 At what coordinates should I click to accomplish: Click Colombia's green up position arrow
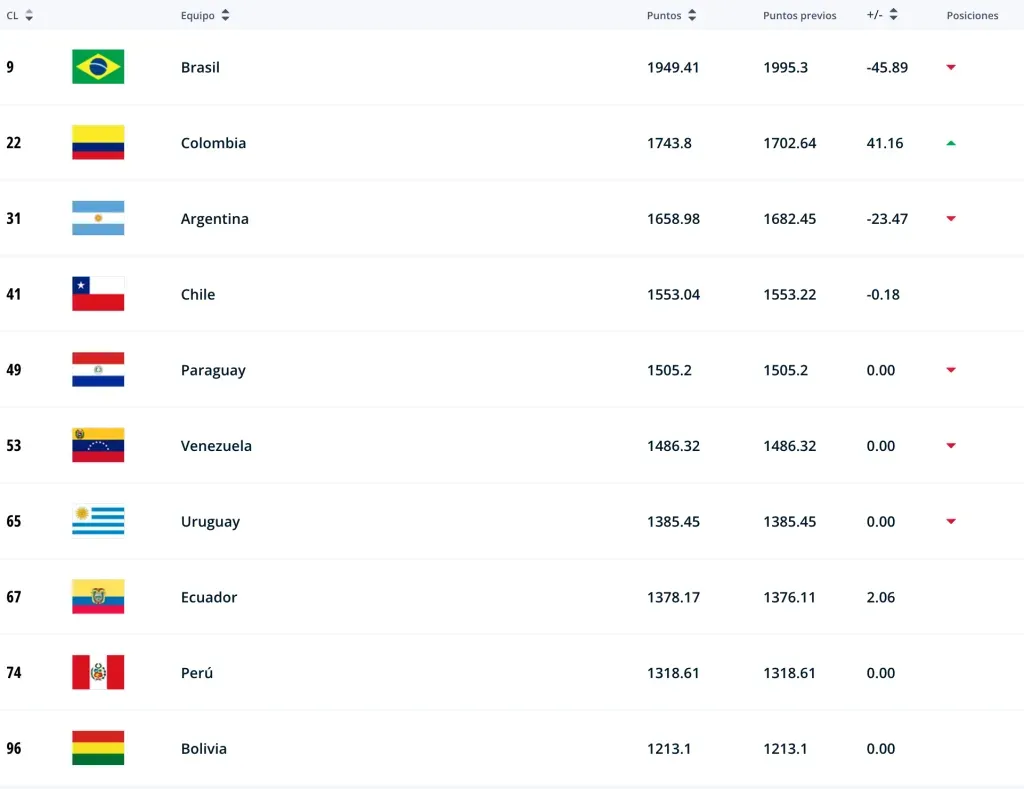951,143
